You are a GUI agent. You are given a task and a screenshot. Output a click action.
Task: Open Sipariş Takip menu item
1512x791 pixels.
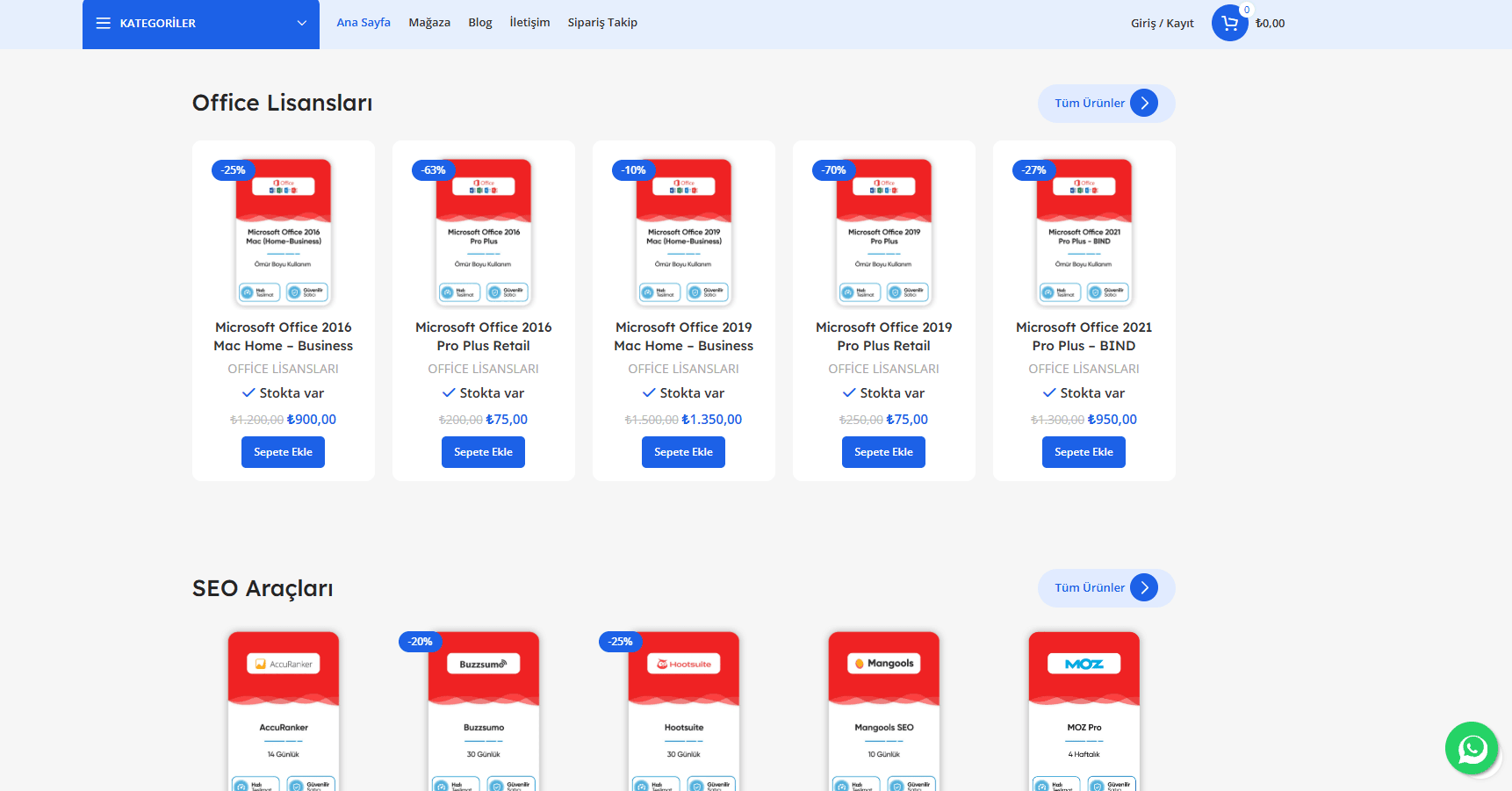pos(602,23)
